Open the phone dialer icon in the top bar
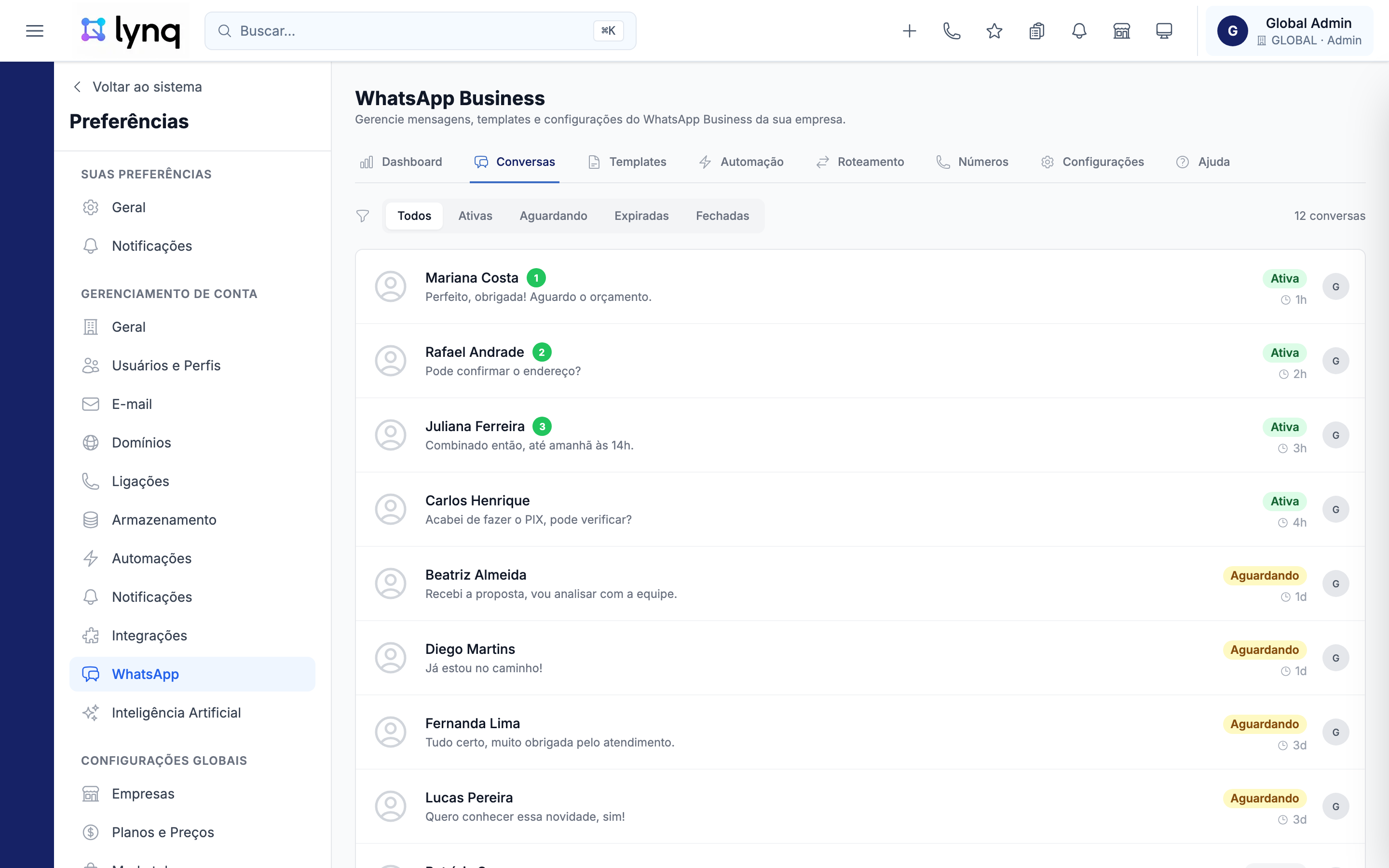The height and width of the screenshot is (868, 1389). (952, 31)
